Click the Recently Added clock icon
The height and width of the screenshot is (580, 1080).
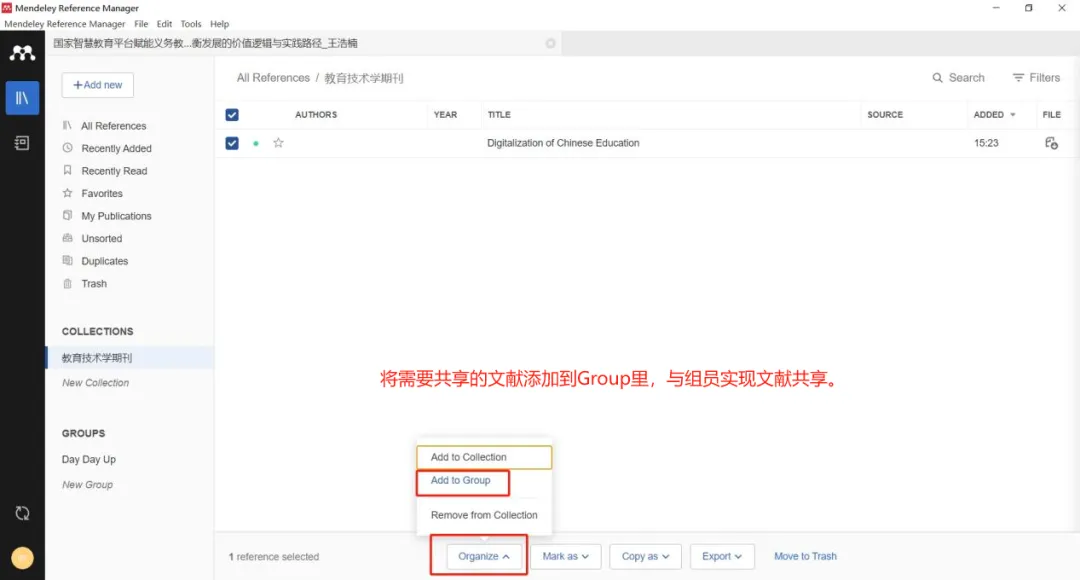68,148
